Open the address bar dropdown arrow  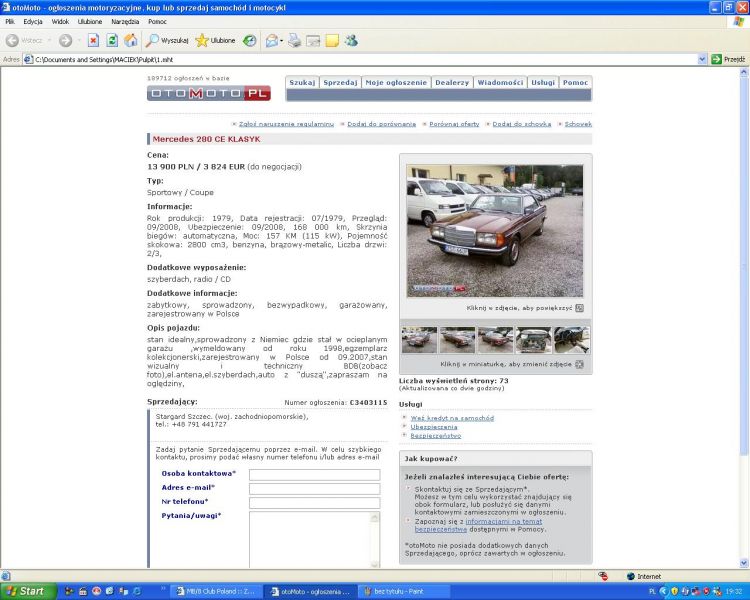pos(702,59)
